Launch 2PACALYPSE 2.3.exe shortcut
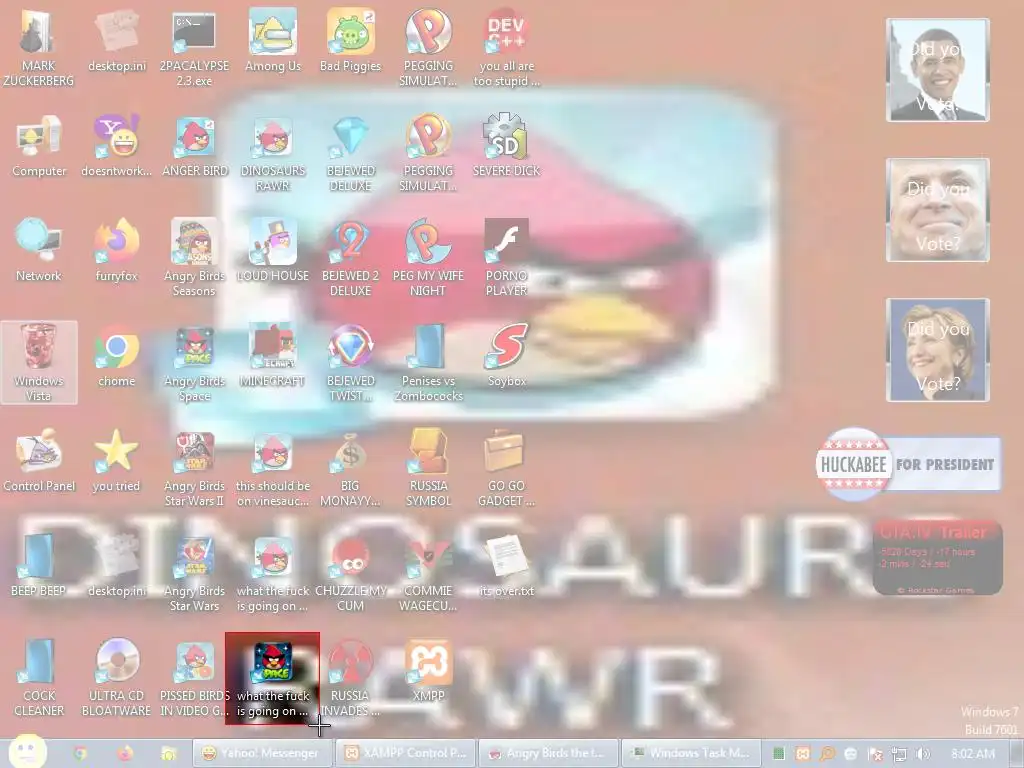Viewport: 1024px width, 768px height. click(194, 47)
